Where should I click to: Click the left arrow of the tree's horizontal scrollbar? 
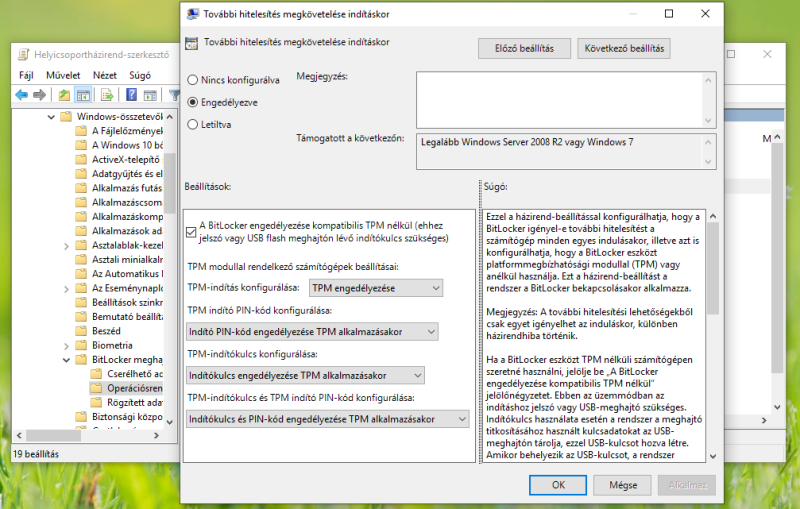tap(19, 436)
